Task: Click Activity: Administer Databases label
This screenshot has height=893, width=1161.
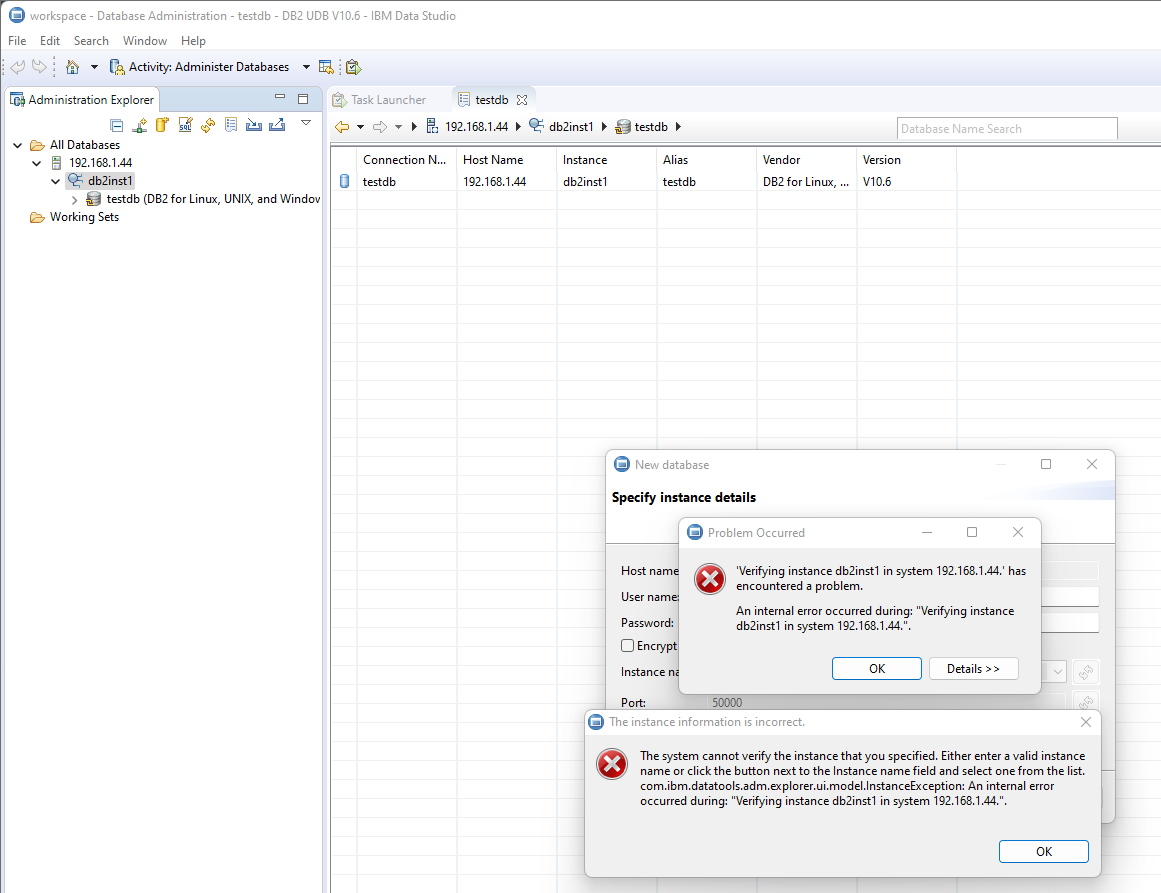Action: (x=209, y=67)
